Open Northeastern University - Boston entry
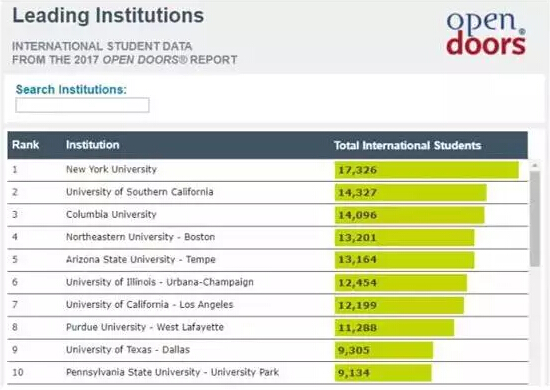Image resolution: width=550 pixels, height=390 pixels. click(x=140, y=237)
